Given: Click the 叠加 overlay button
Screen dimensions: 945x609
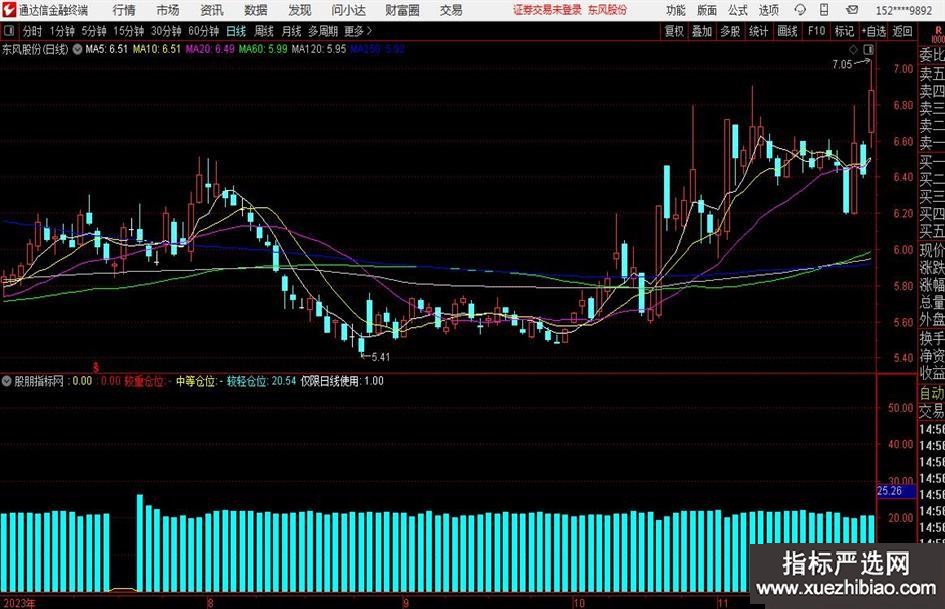Looking at the screenshot, I should [702, 31].
